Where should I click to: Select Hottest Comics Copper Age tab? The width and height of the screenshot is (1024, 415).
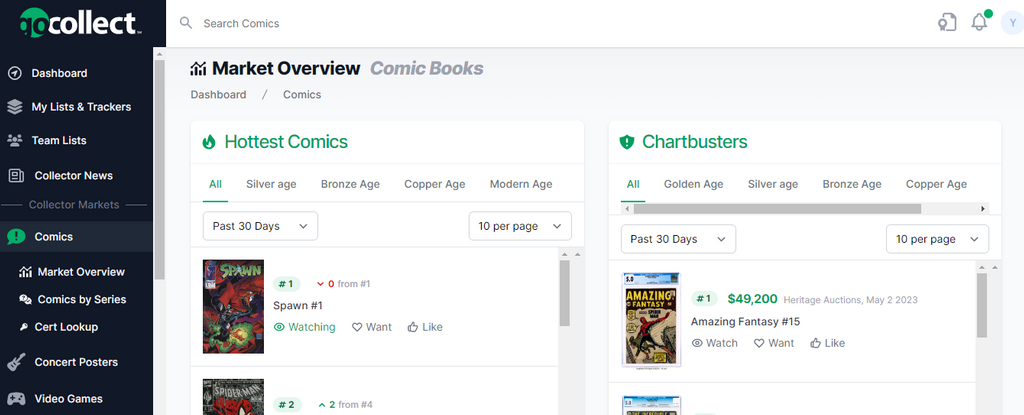tap(434, 184)
